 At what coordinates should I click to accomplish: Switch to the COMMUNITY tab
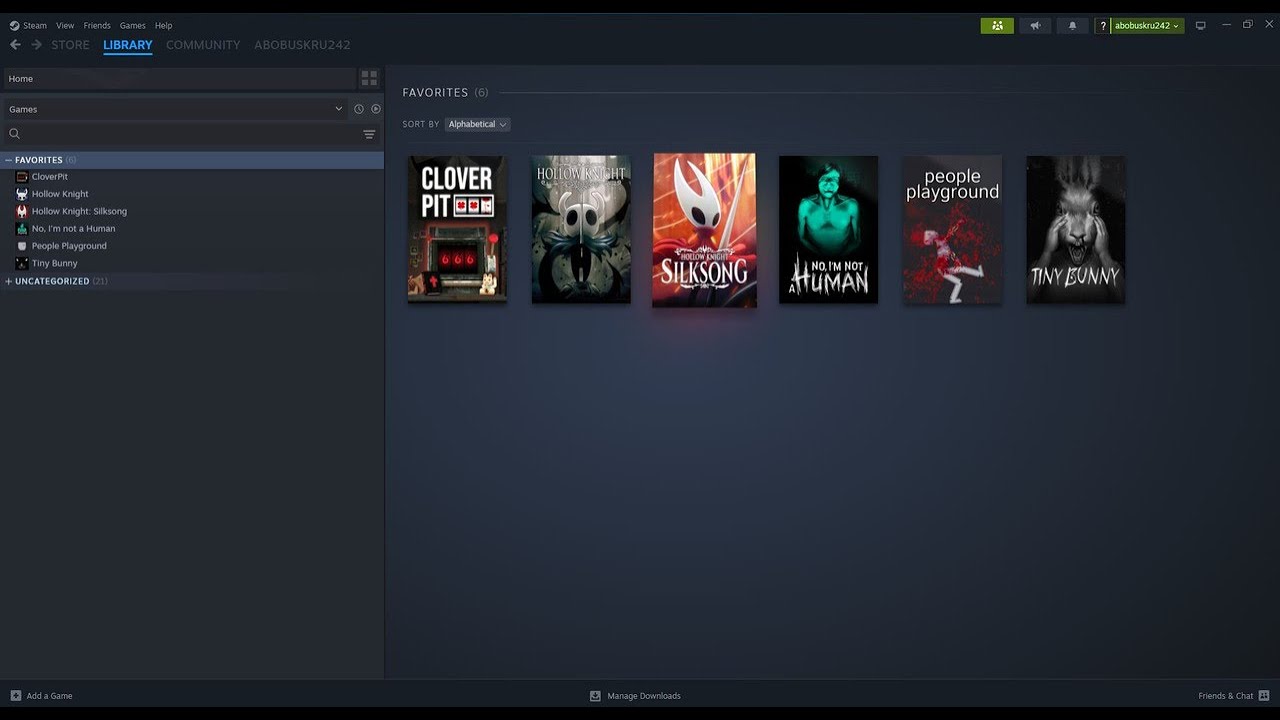(203, 45)
